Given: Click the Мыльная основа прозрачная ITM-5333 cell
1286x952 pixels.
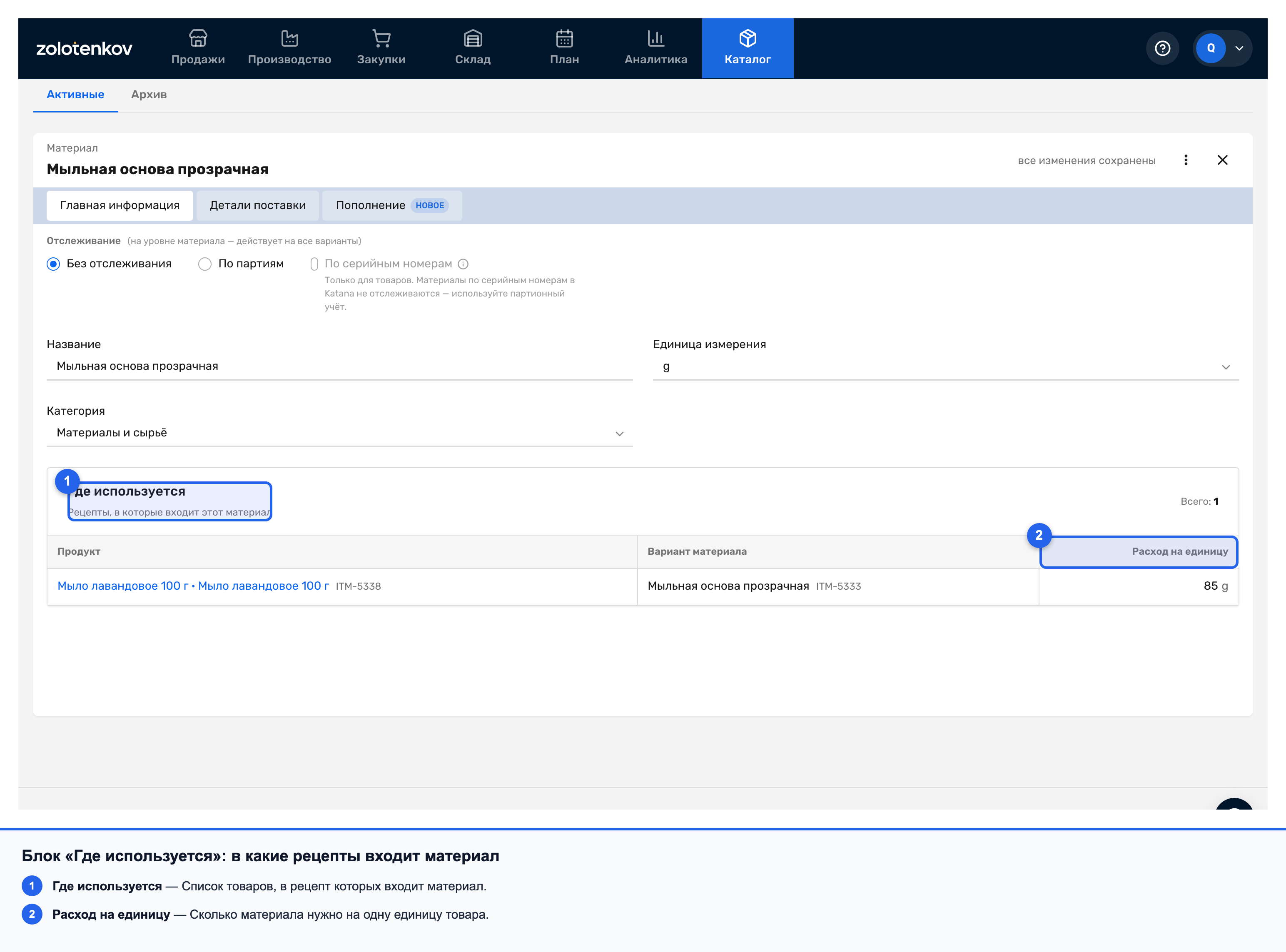Looking at the screenshot, I should tap(838, 587).
